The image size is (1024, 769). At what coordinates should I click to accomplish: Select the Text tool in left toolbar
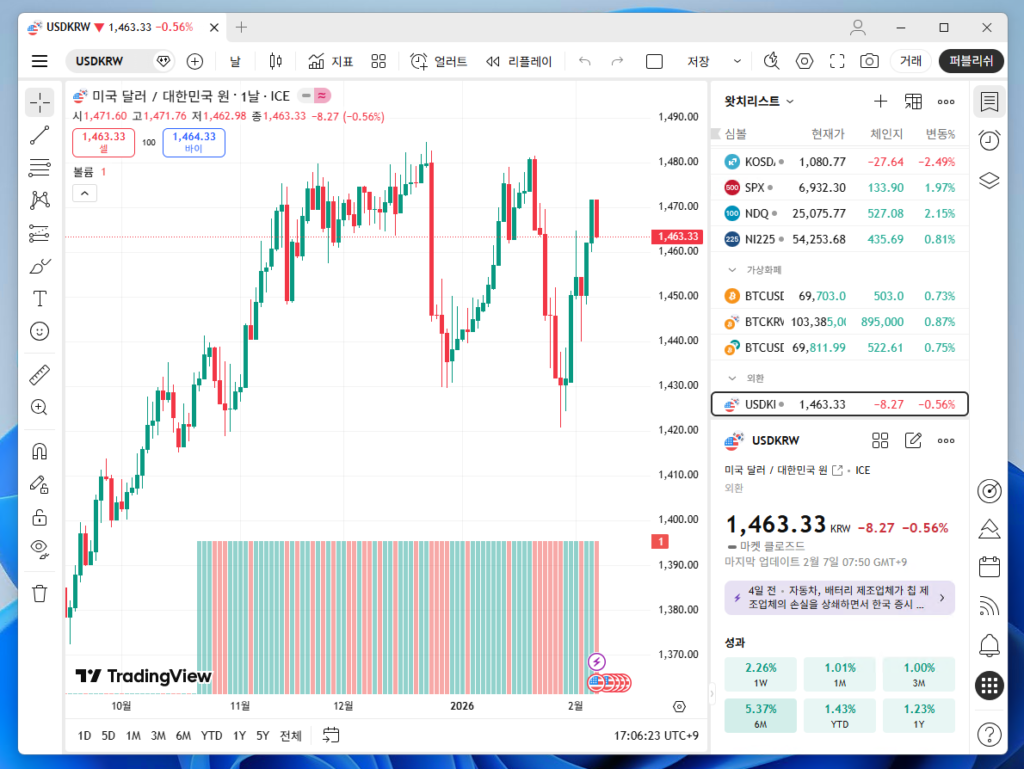click(40, 298)
